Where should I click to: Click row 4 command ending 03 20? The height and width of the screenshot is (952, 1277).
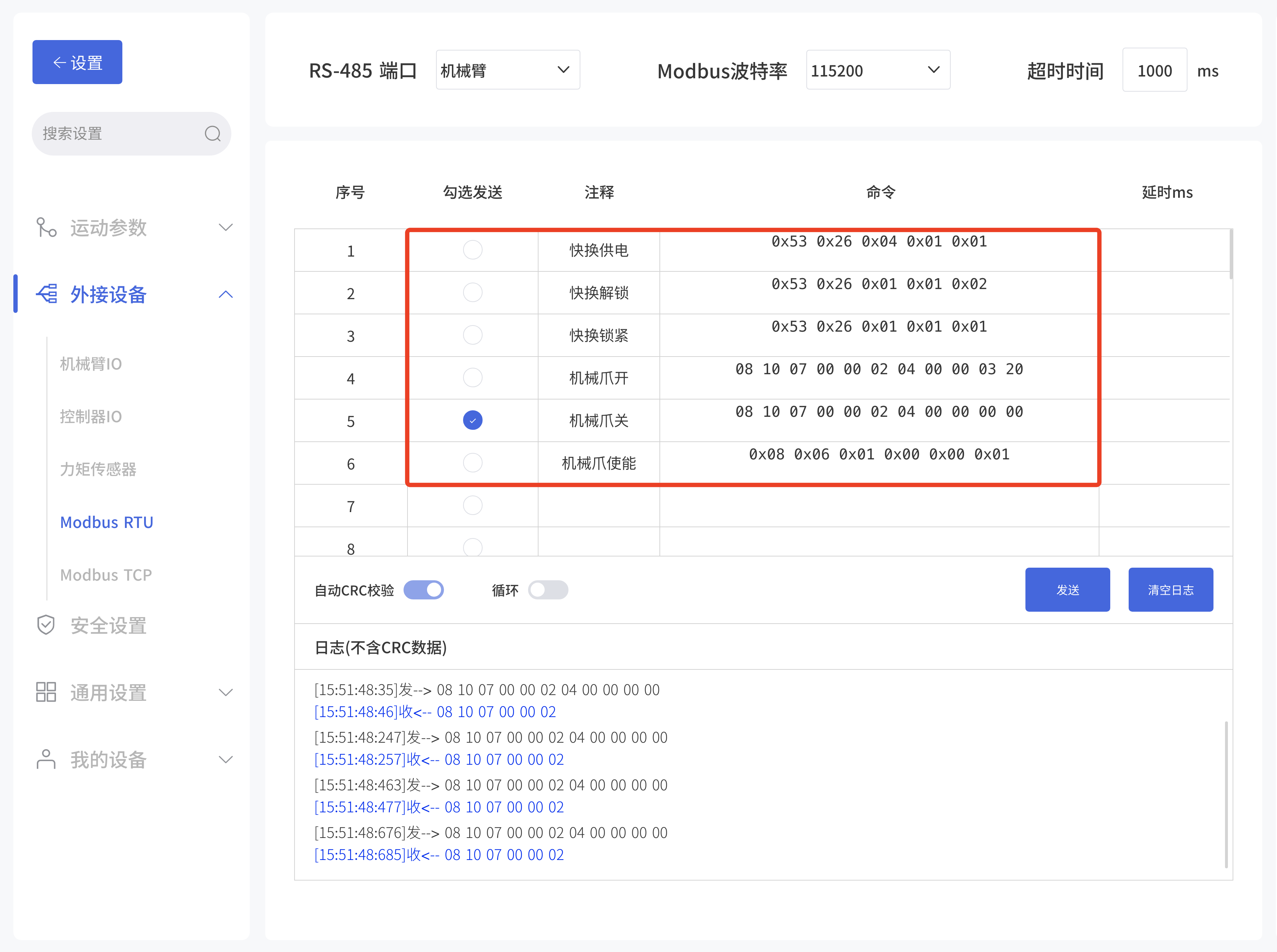click(x=879, y=370)
